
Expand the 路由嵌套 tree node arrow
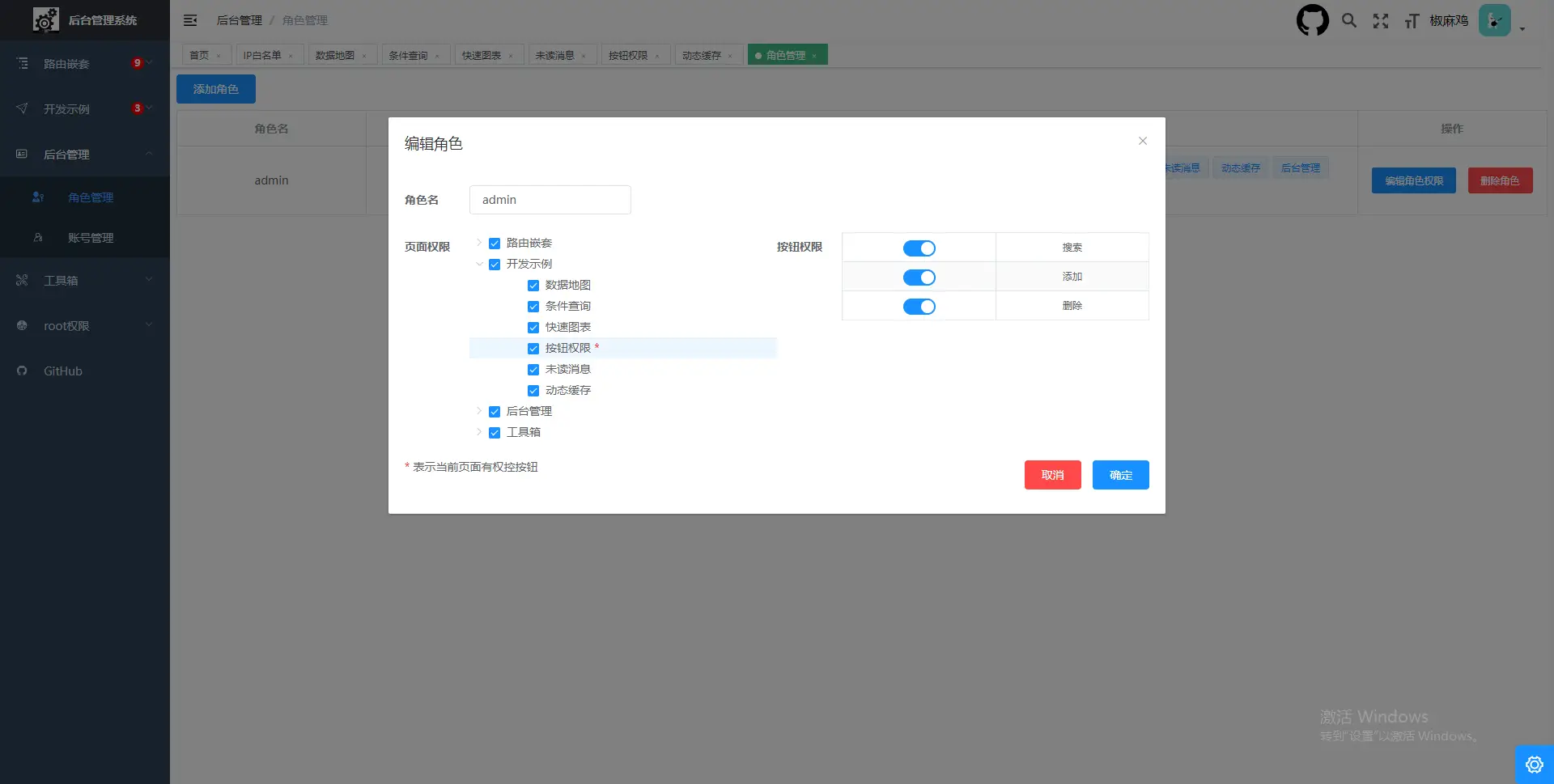(479, 243)
